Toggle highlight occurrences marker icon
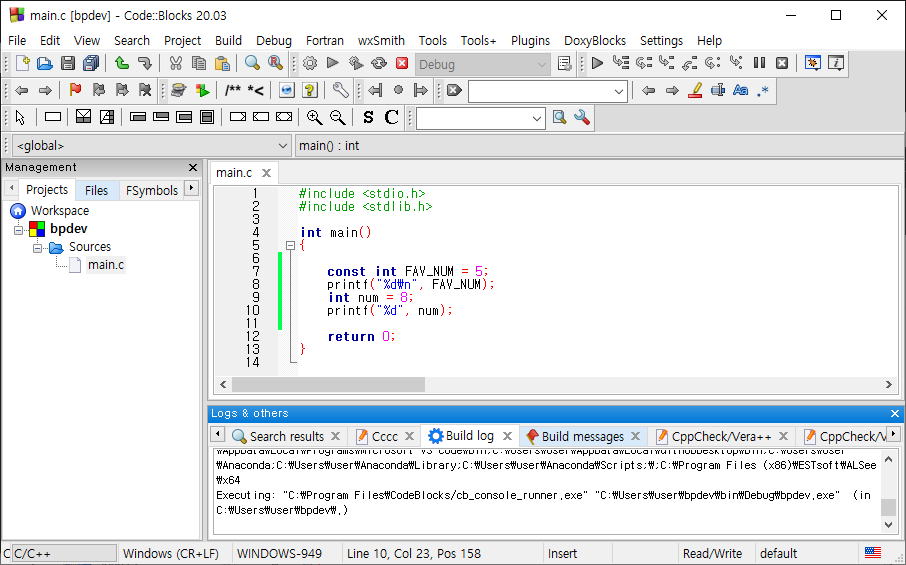Image resolution: width=906 pixels, height=565 pixels. point(695,90)
